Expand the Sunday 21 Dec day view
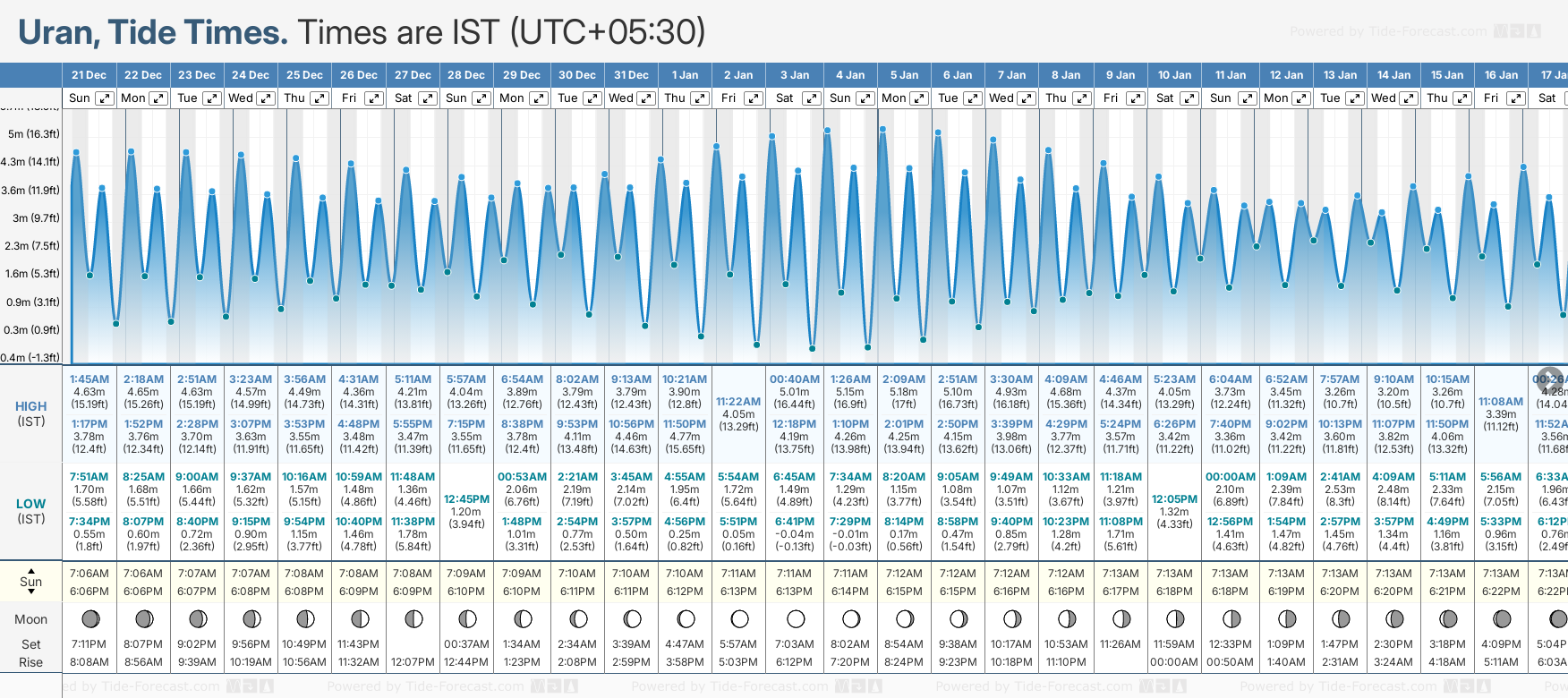This screenshot has height=698, width=1568. pos(105,98)
